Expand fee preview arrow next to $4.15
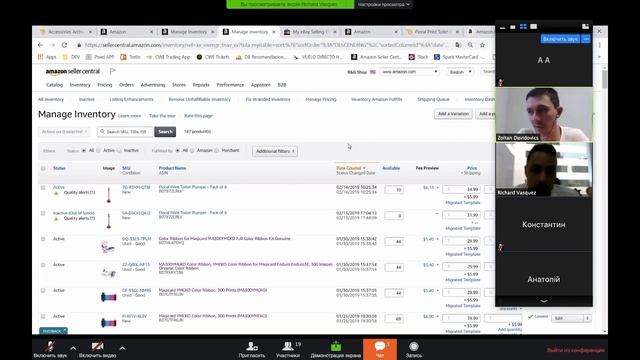 click(x=438, y=188)
